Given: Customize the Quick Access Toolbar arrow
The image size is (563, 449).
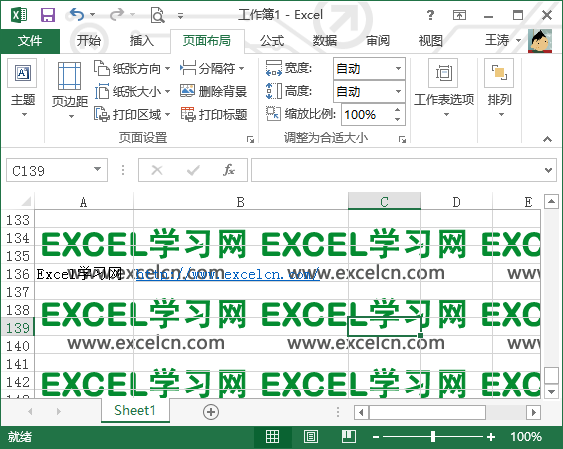Looking at the screenshot, I should point(181,15).
